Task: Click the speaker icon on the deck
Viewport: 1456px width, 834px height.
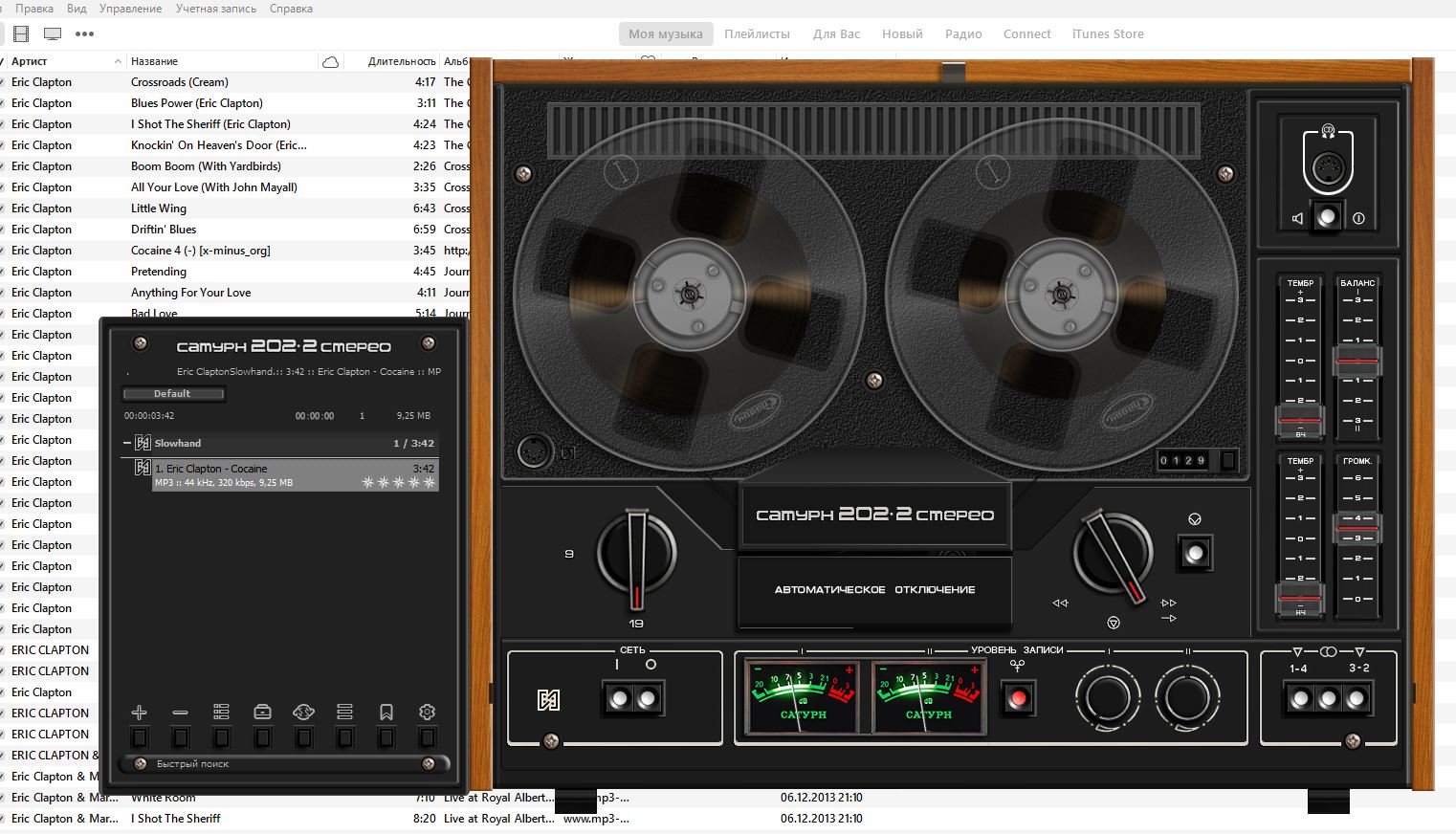Action: tap(1297, 218)
